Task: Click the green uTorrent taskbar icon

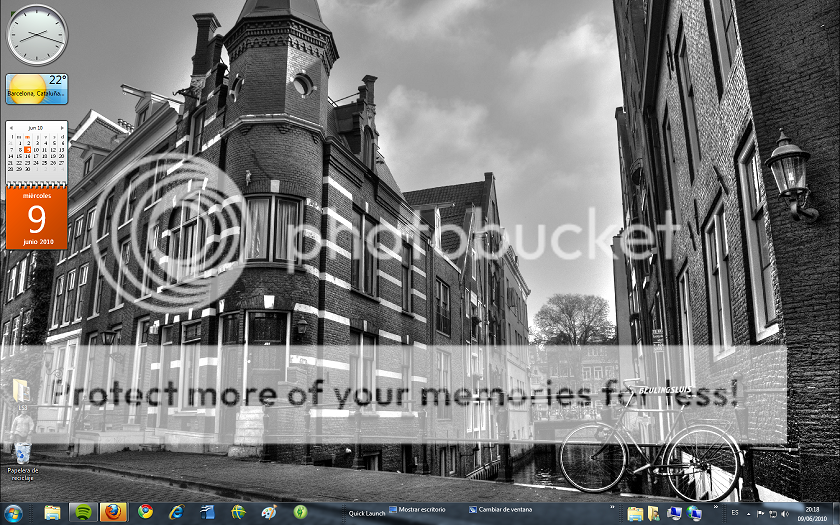Action: [x=300, y=512]
